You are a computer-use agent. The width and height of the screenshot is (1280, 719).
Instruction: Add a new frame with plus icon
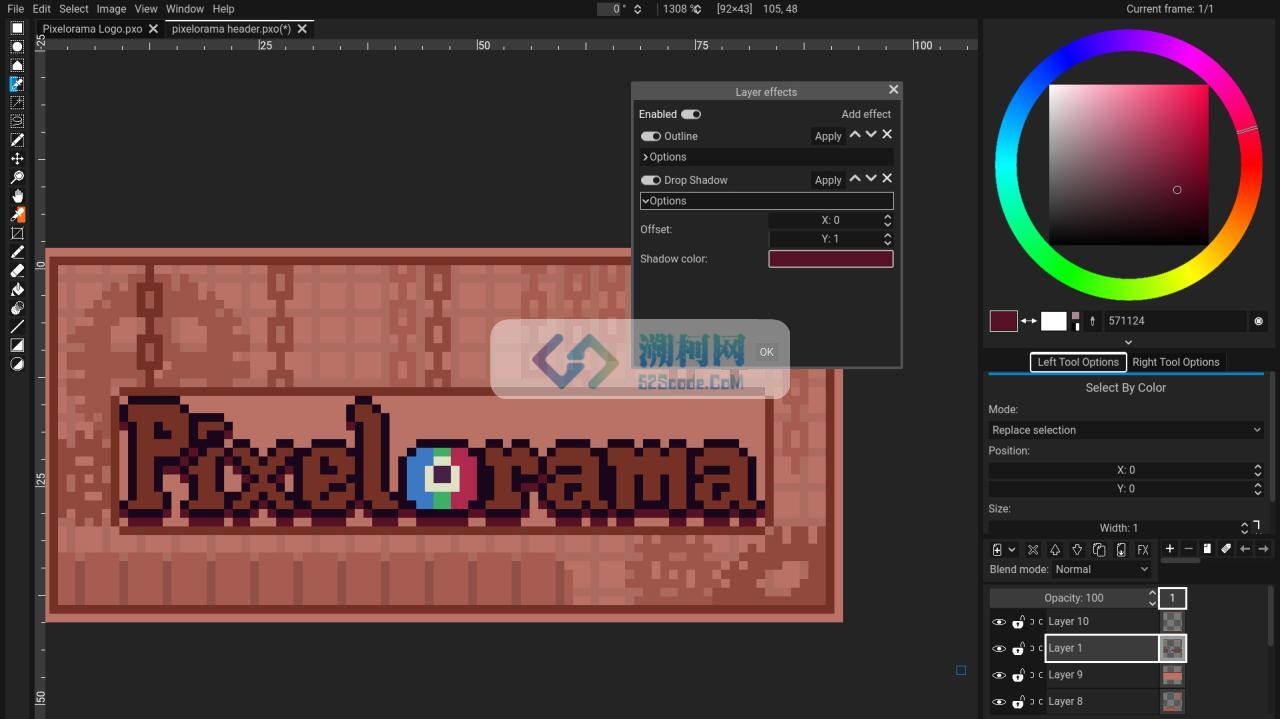coord(1169,548)
